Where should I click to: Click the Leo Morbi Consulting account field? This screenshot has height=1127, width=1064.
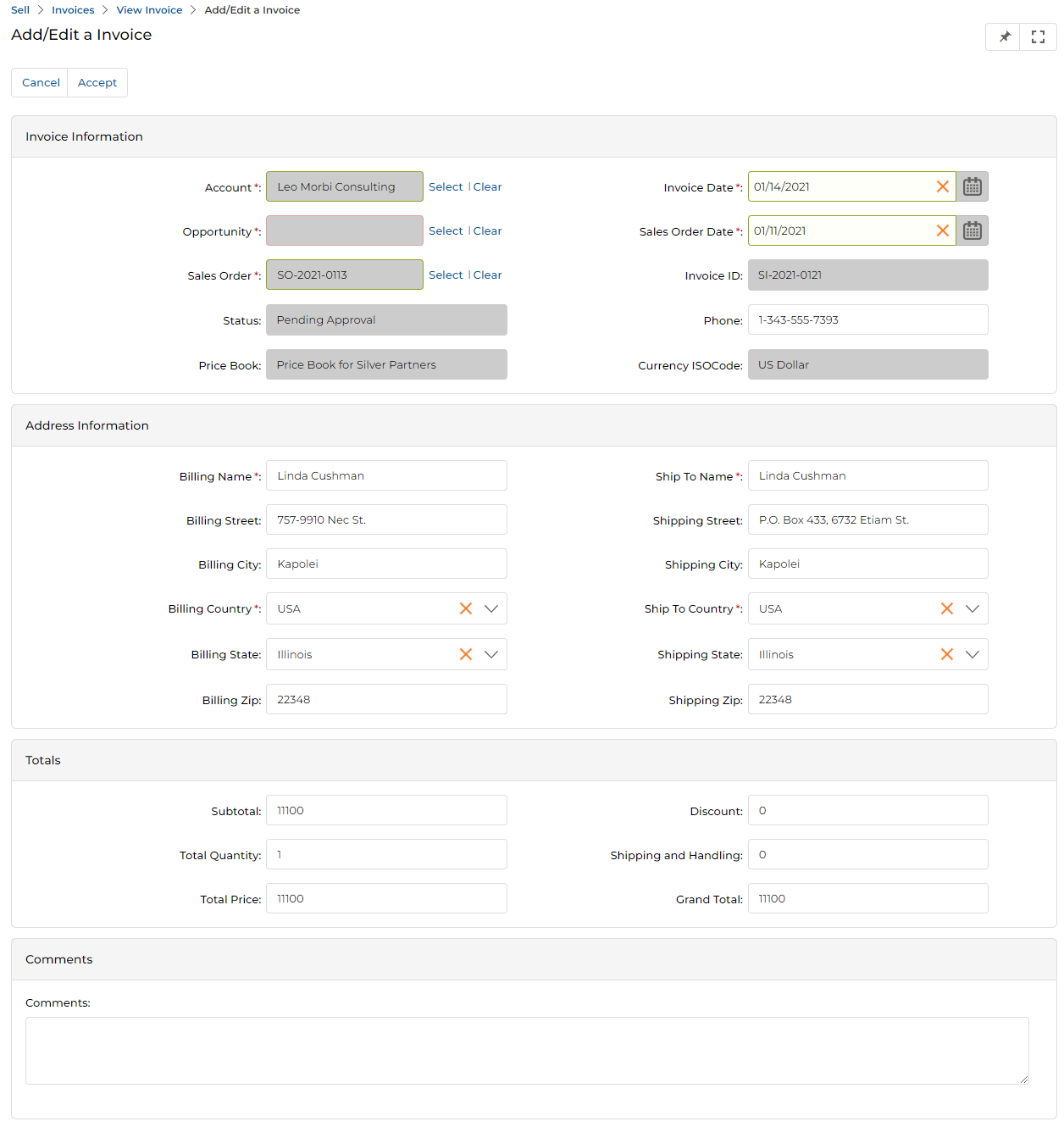[x=345, y=186]
